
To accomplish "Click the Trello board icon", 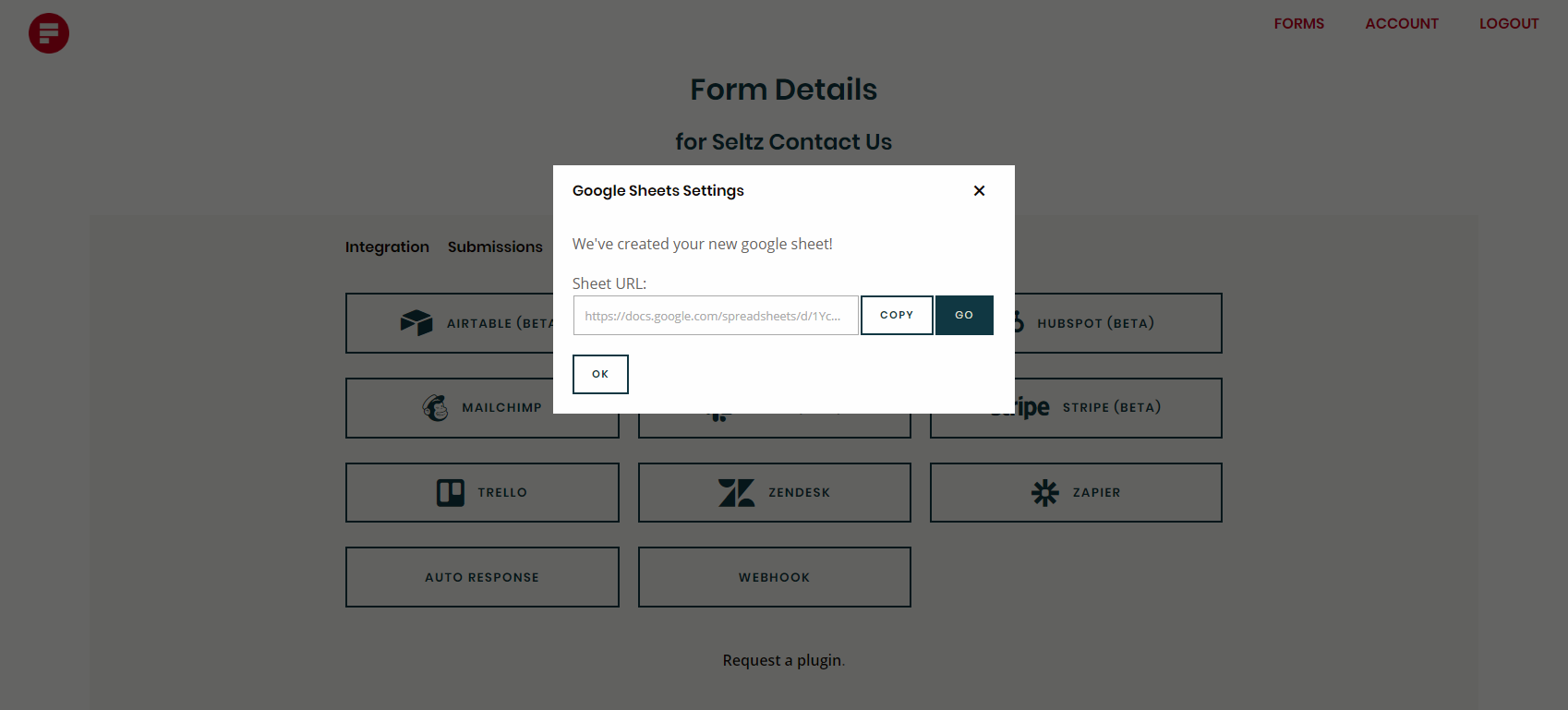I will pos(451,492).
